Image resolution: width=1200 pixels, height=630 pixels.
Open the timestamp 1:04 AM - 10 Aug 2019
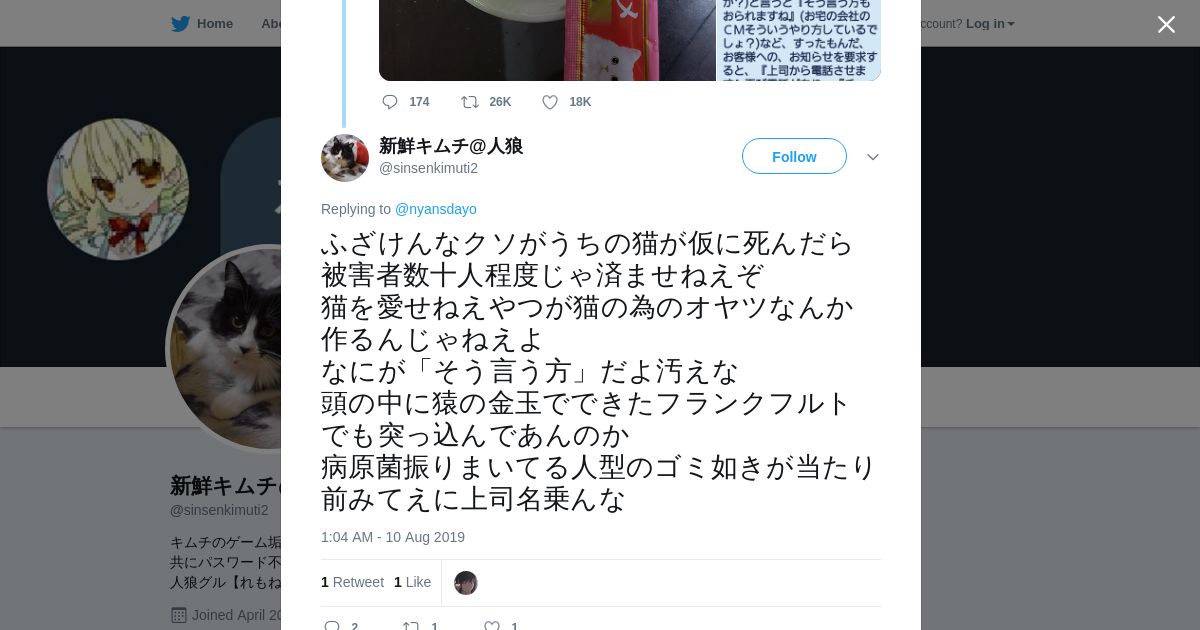[393, 537]
